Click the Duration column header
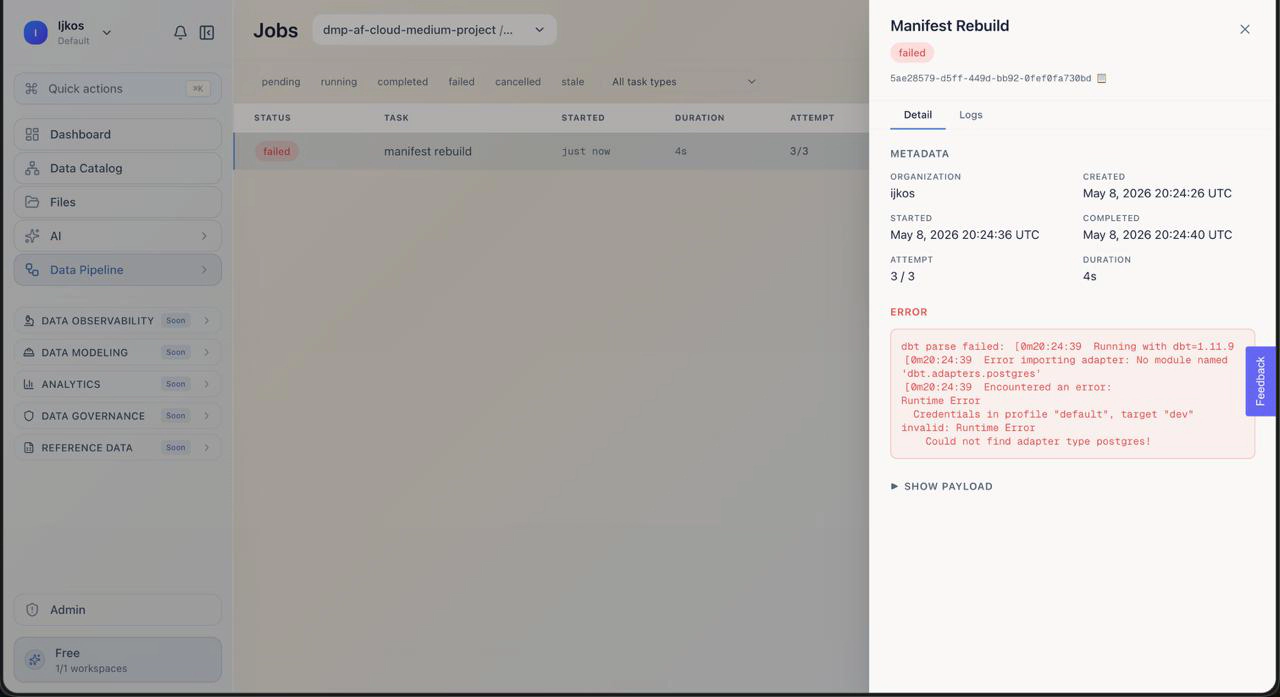This screenshot has width=1280, height=697. [x=700, y=118]
